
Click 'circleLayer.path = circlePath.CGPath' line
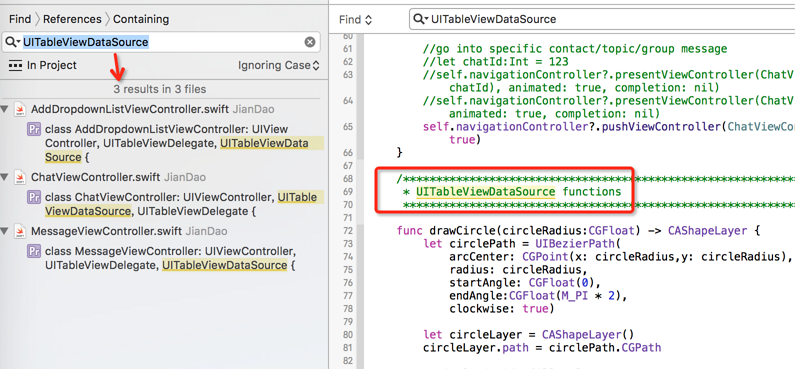coord(542,348)
